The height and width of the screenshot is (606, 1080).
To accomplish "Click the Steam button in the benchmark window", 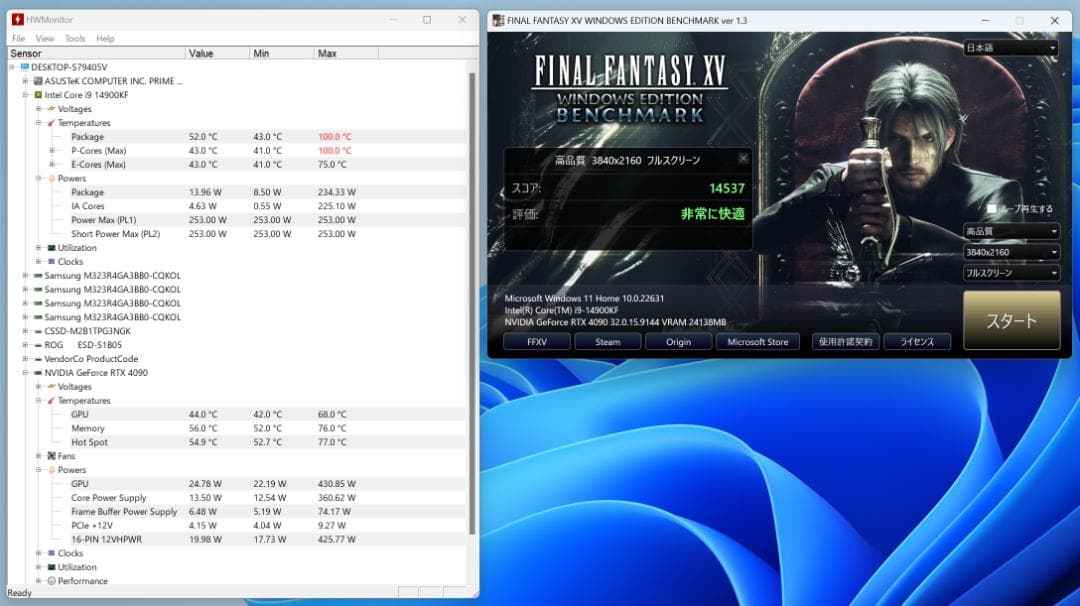I will [607, 341].
